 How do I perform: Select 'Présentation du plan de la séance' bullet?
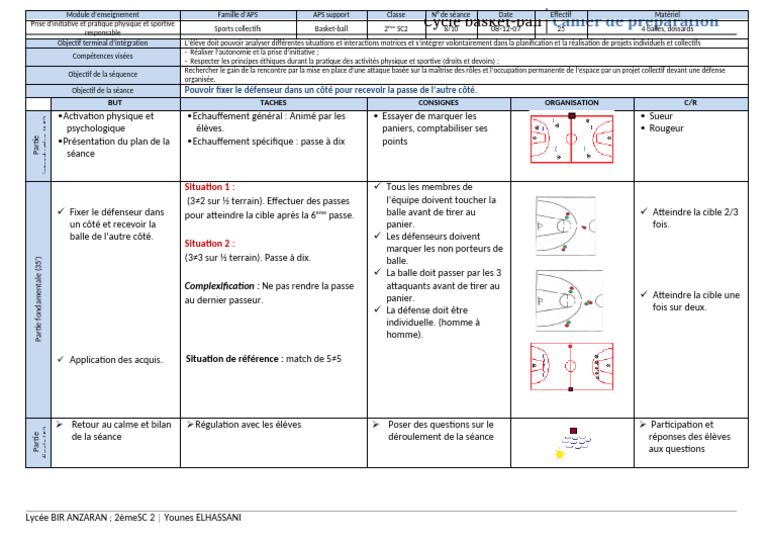114,147
